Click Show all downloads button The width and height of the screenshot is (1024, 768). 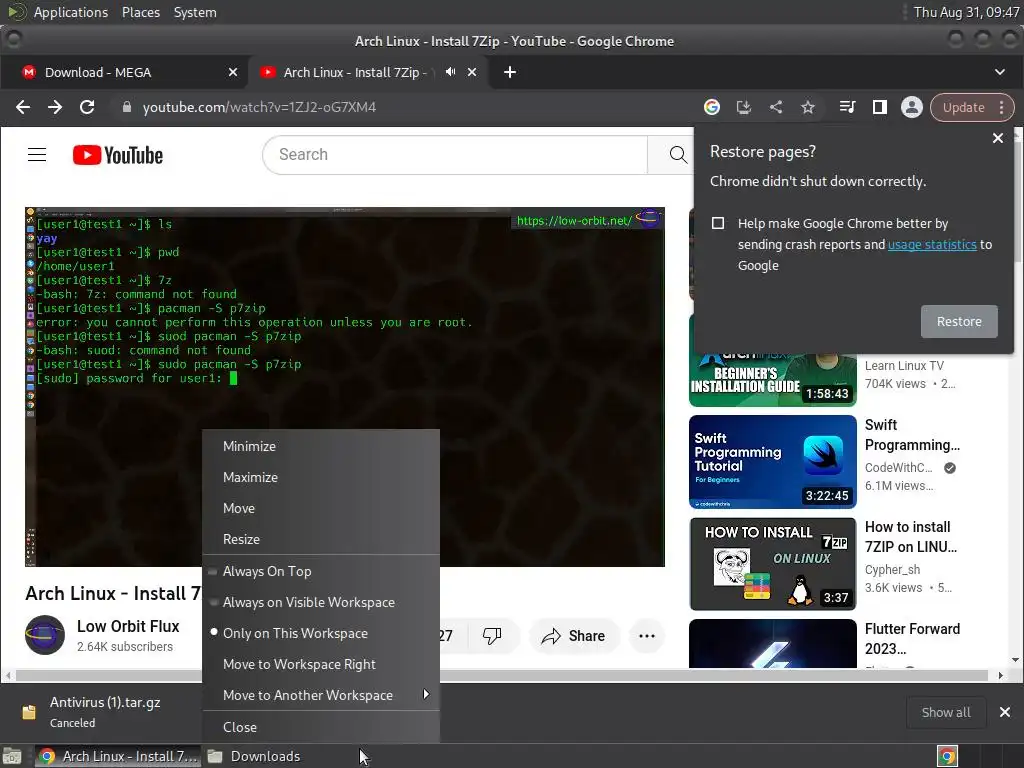click(x=946, y=712)
